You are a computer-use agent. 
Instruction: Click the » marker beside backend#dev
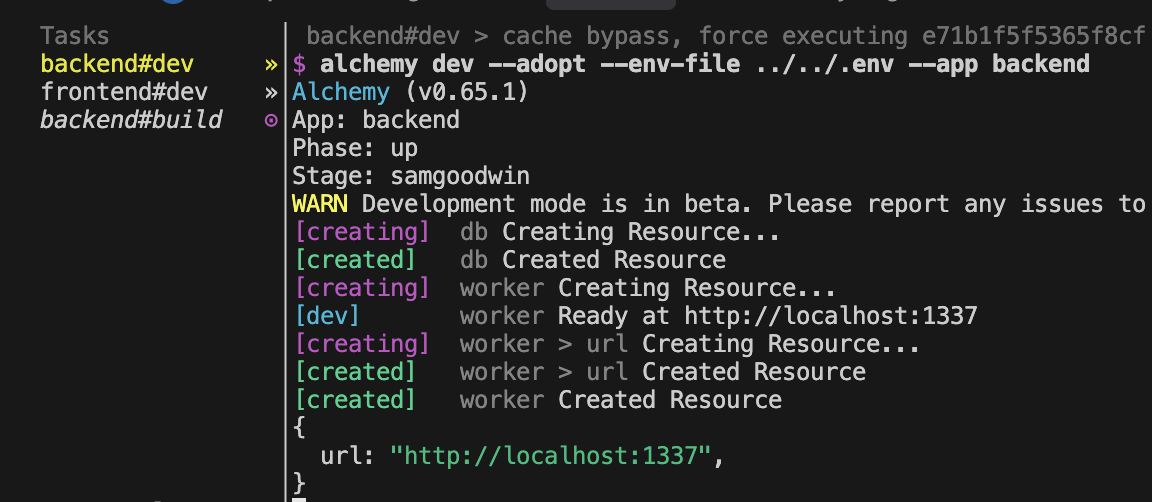[x=270, y=66]
